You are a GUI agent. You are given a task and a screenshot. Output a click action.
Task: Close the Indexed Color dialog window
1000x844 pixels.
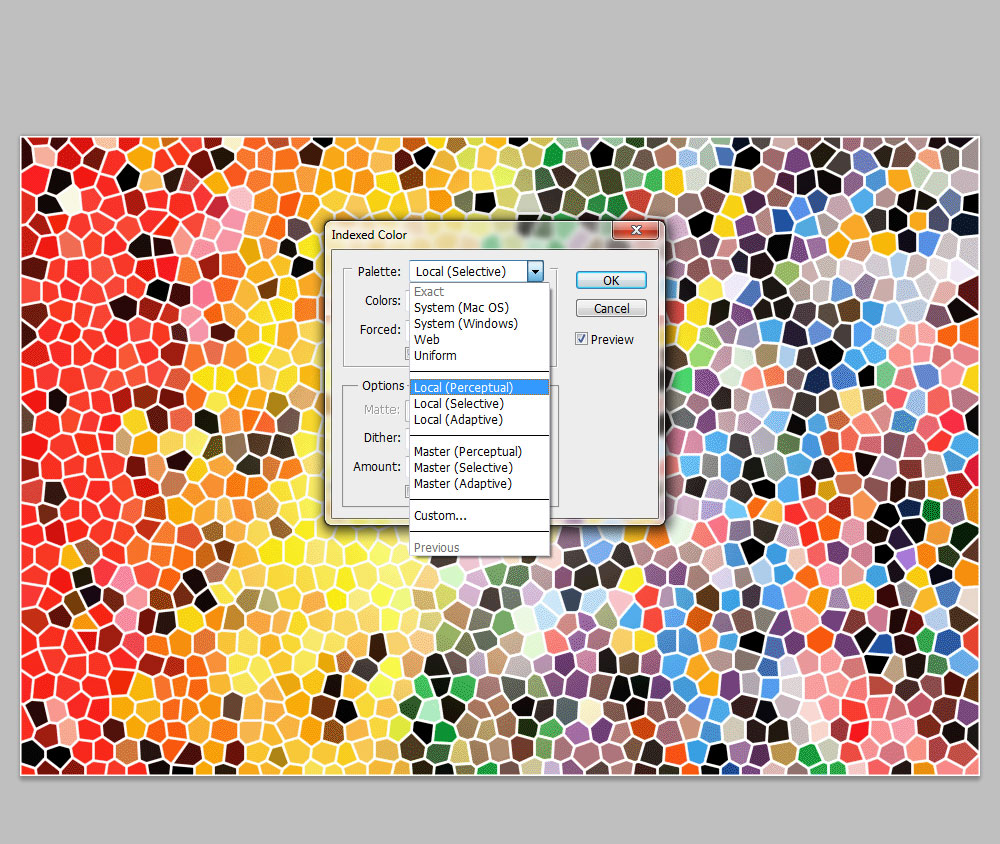coord(636,230)
